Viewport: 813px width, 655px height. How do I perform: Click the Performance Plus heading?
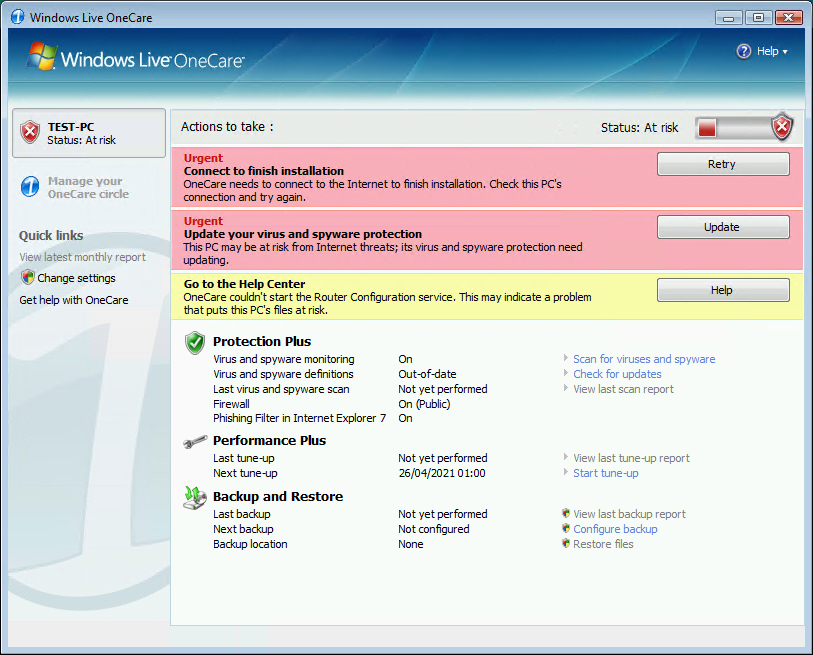point(270,440)
